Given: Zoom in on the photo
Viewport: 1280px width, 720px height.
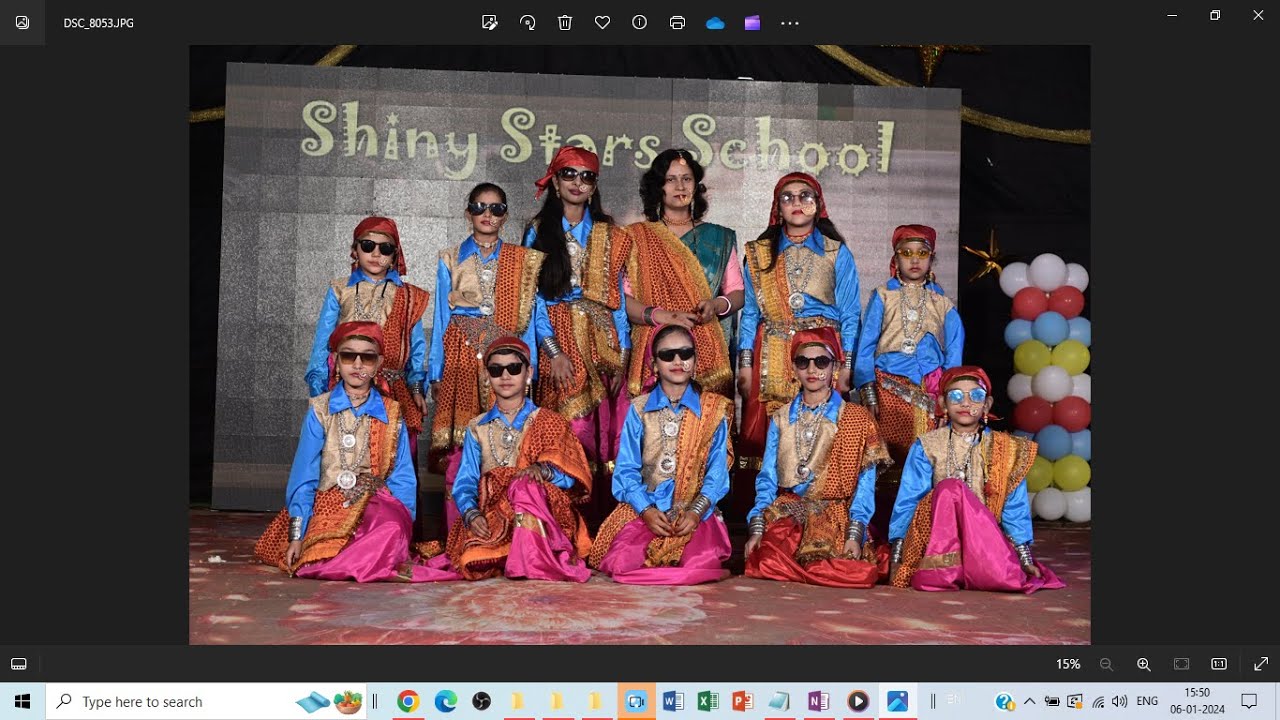Looking at the screenshot, I should (1144, 664).
